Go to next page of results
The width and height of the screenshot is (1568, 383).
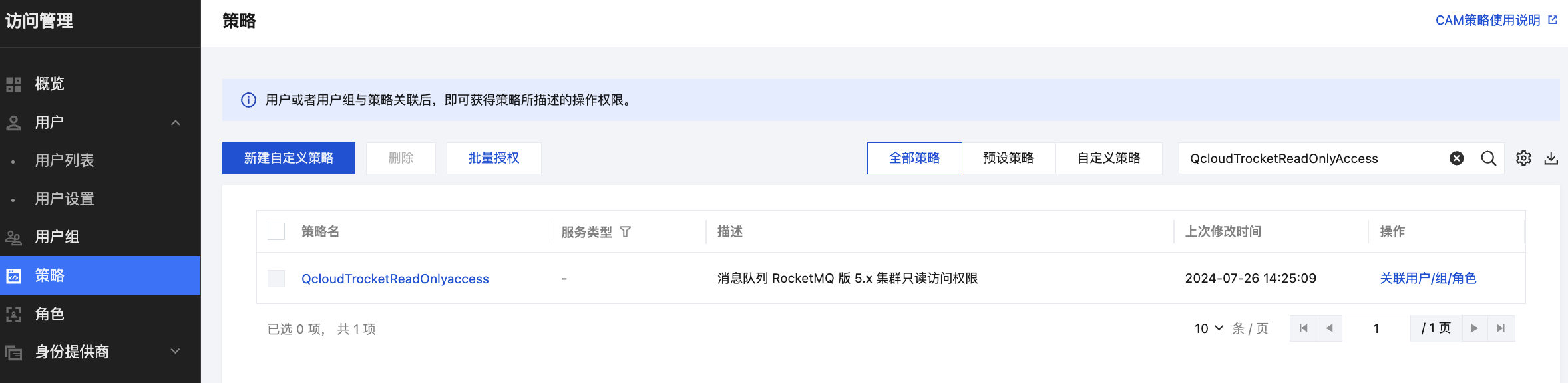[x=1475, y=328]
